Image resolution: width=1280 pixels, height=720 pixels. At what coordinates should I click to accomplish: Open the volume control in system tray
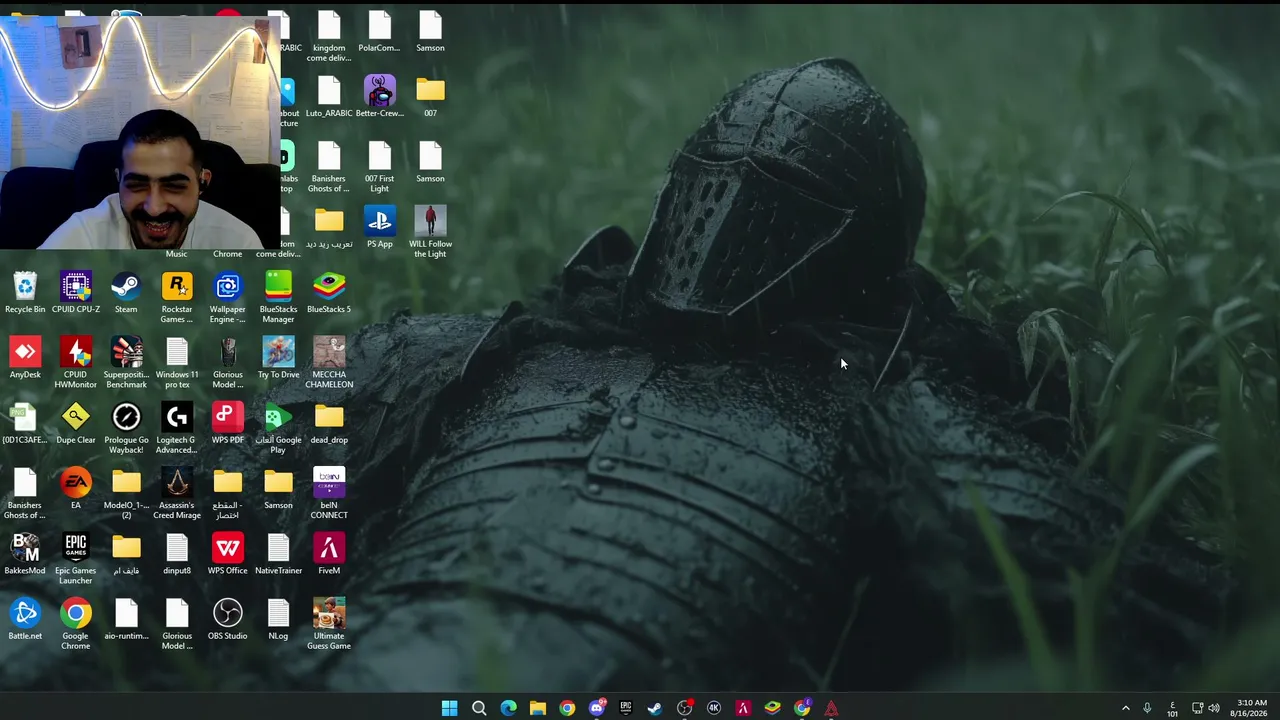[1214, 708]
